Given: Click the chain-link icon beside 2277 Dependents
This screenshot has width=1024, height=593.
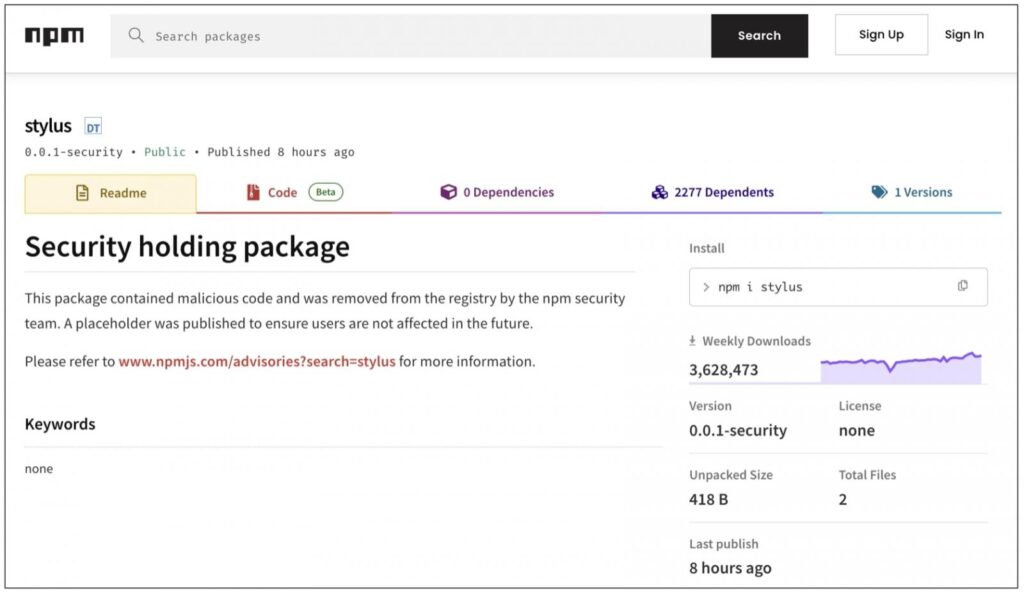Looking at the screenshot, I should coord(659,192).
